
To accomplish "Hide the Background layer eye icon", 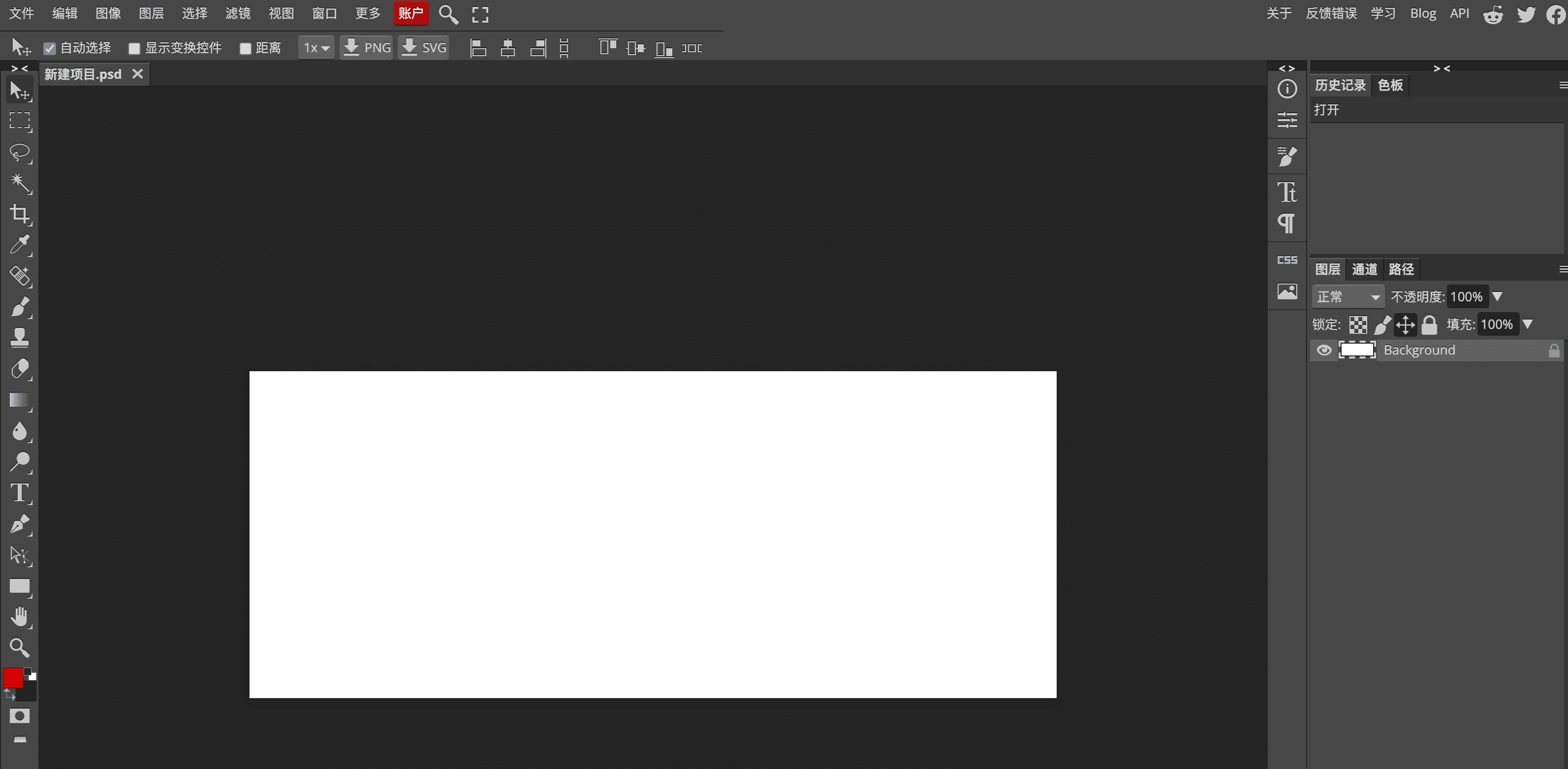I will 1324,350.
